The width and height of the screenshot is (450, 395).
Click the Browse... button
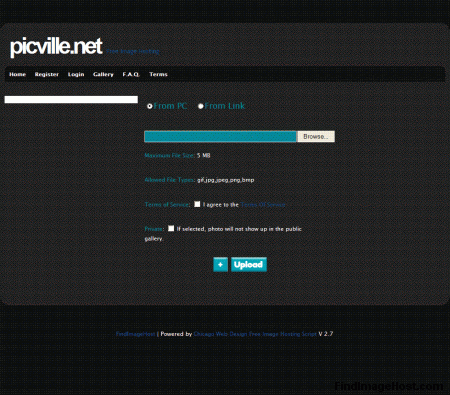316,136
